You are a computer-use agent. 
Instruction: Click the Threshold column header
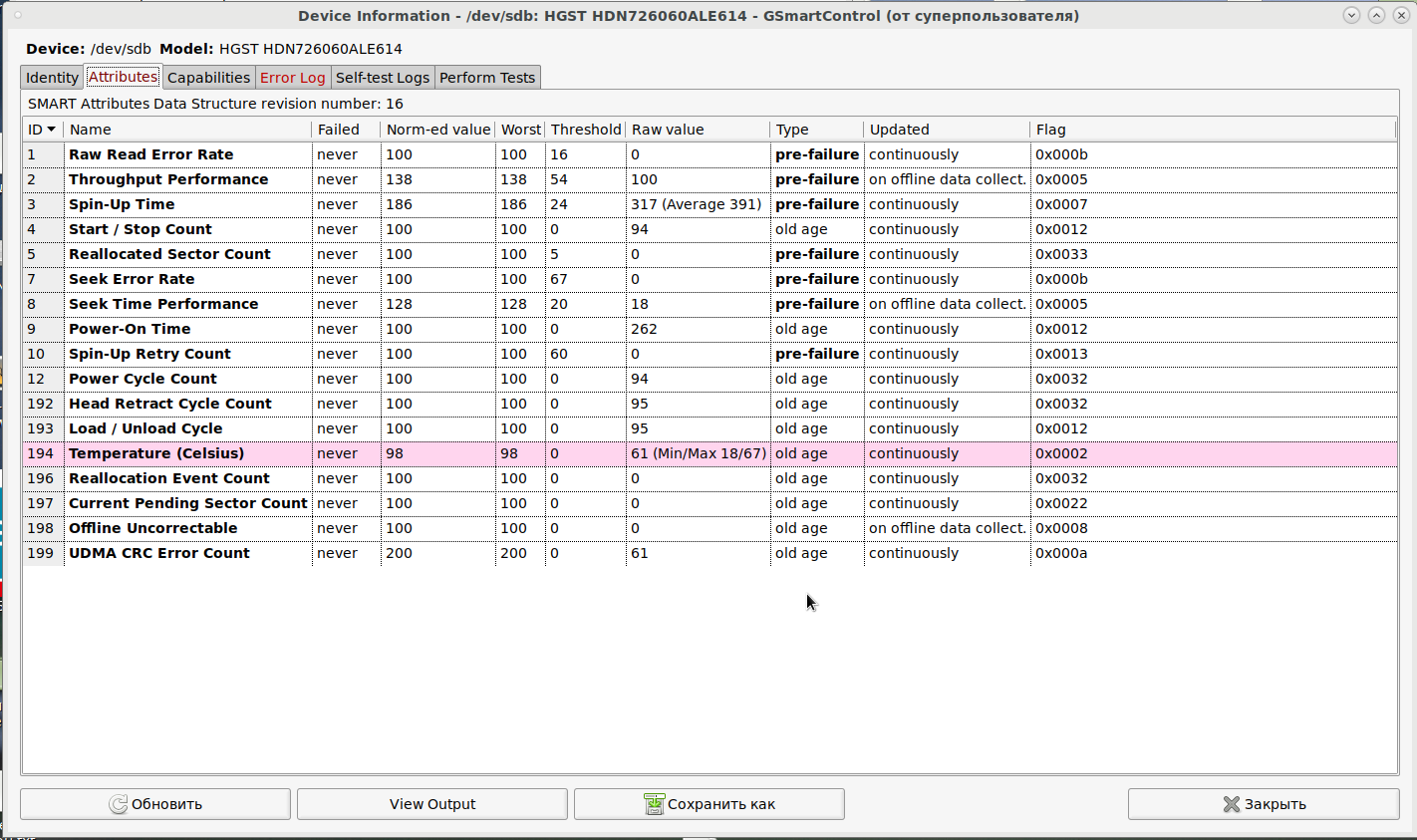pos(585,130)
